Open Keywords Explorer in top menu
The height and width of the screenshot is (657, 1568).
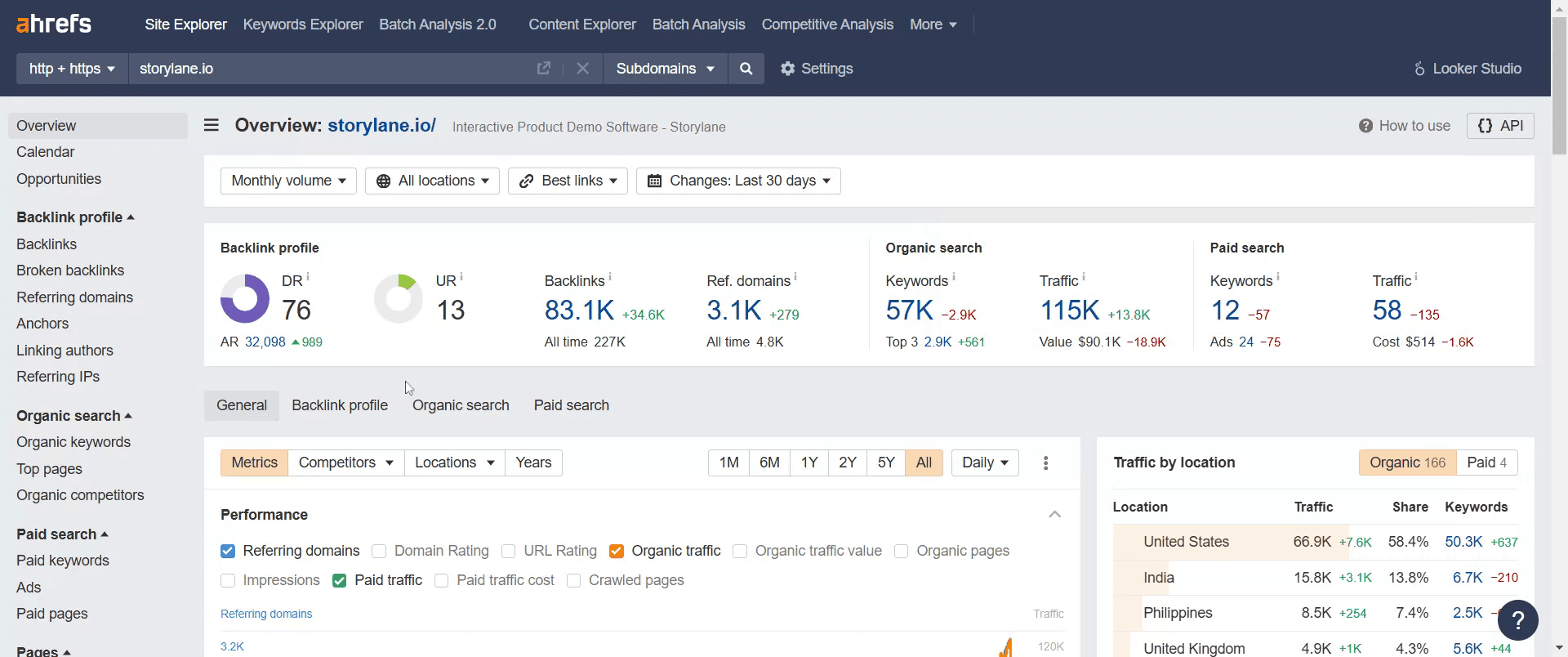(303, 25)
